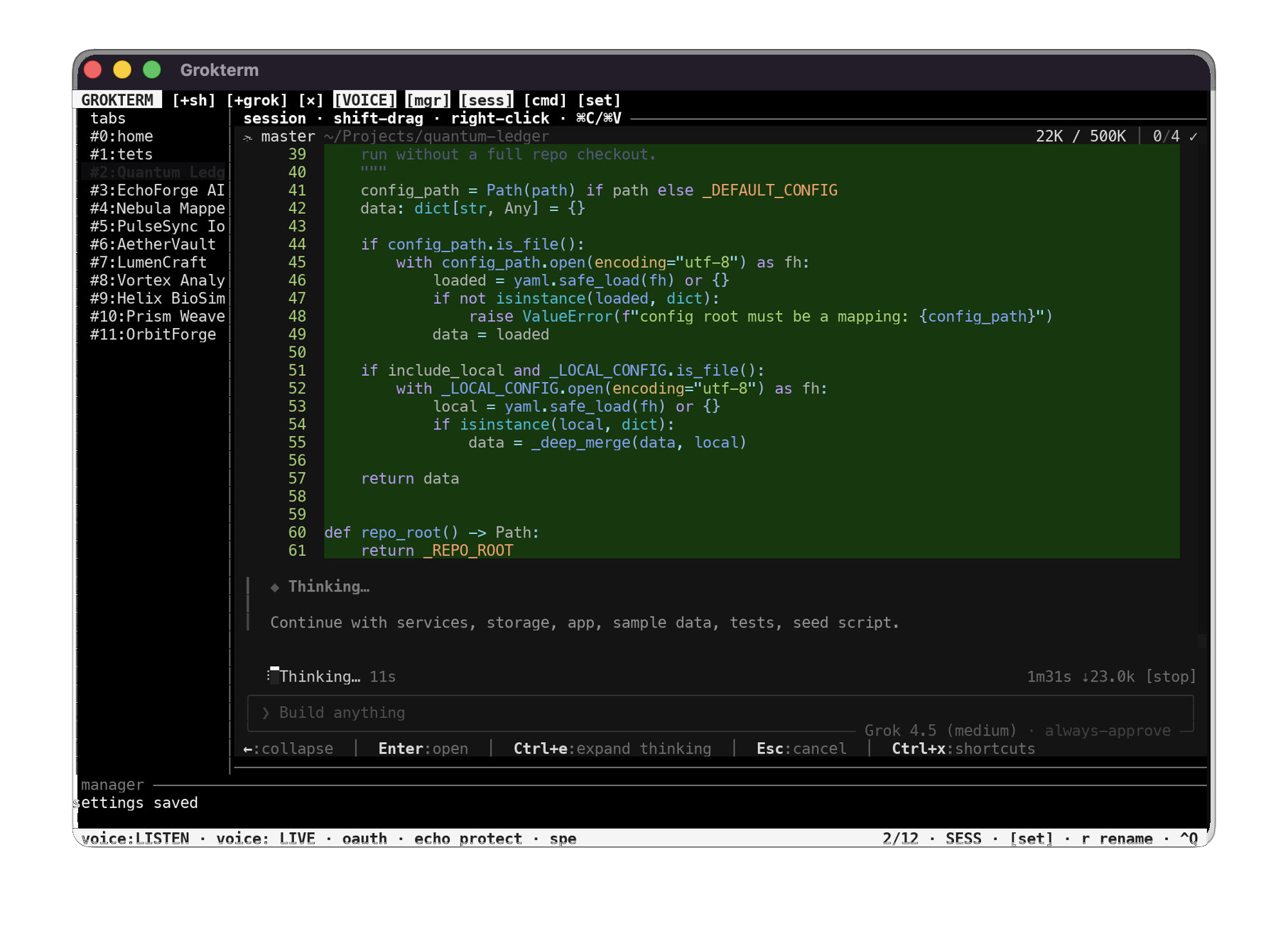Screen dimensions: 1288x943
Task: Open the #8:Vortex Analy tab
Action: 157,280
